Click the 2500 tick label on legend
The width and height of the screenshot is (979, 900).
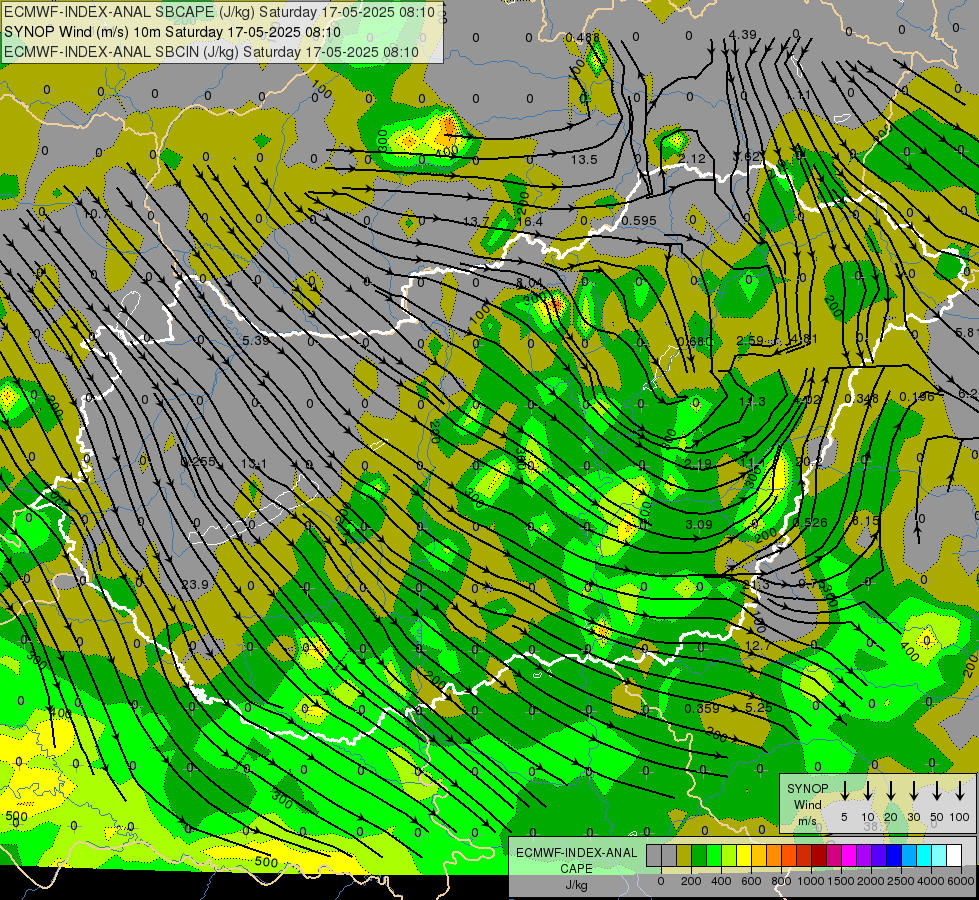click(x=901, y=881)
